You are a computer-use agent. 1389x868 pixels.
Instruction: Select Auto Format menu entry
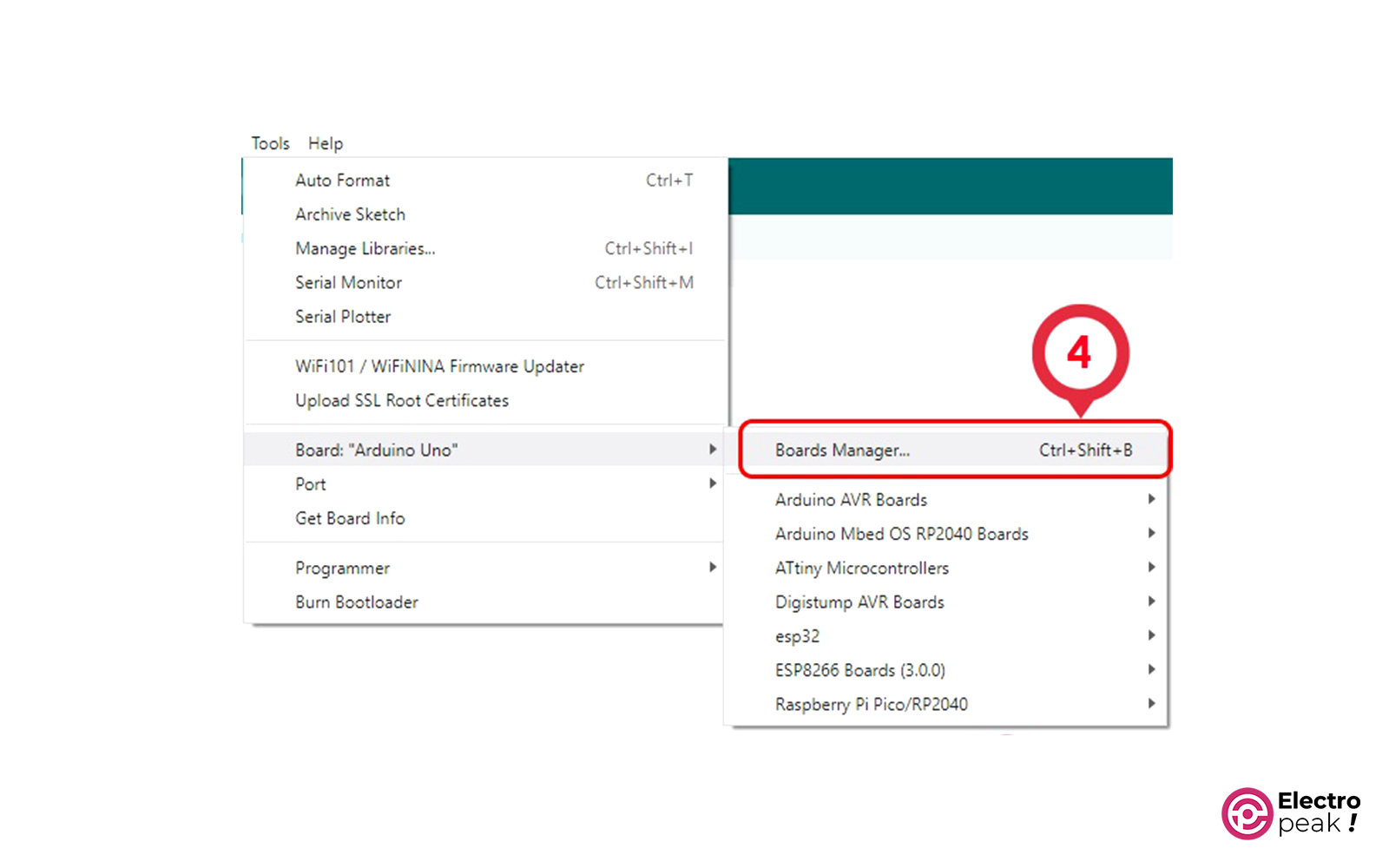point(343,181)
